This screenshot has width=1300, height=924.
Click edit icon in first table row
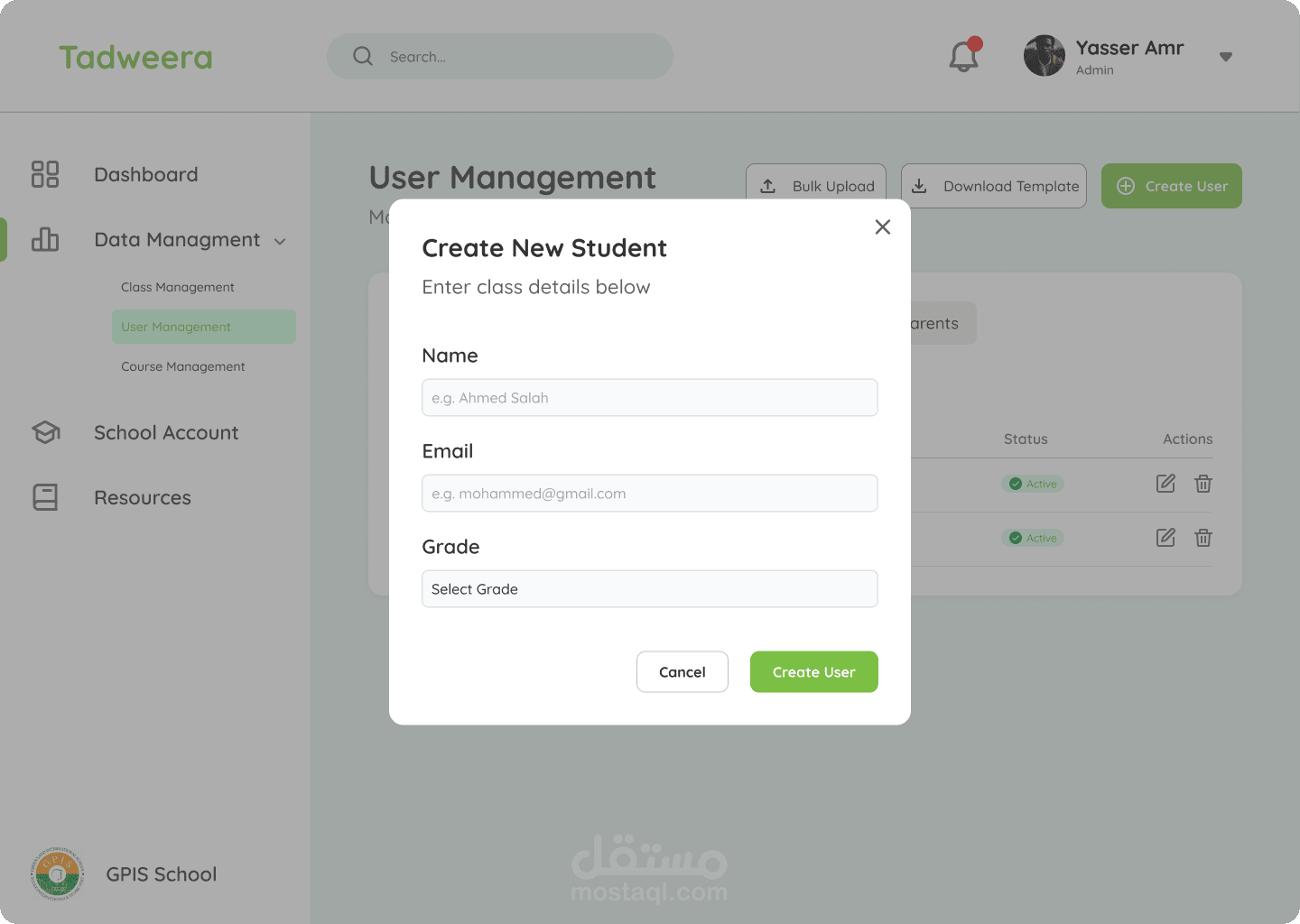[1165, 484]
